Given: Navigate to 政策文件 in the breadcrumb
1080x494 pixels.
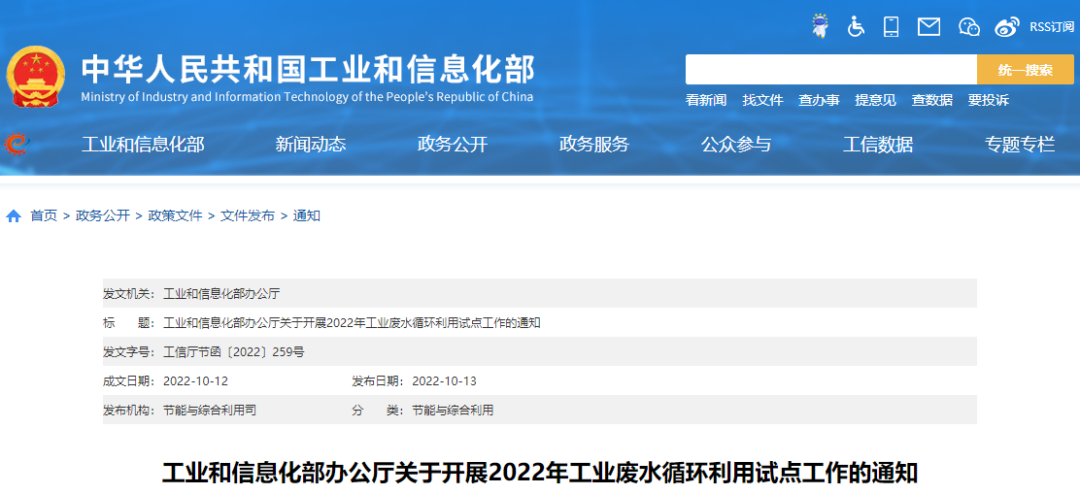Looking at the screenshot, I should coord(175,216).
